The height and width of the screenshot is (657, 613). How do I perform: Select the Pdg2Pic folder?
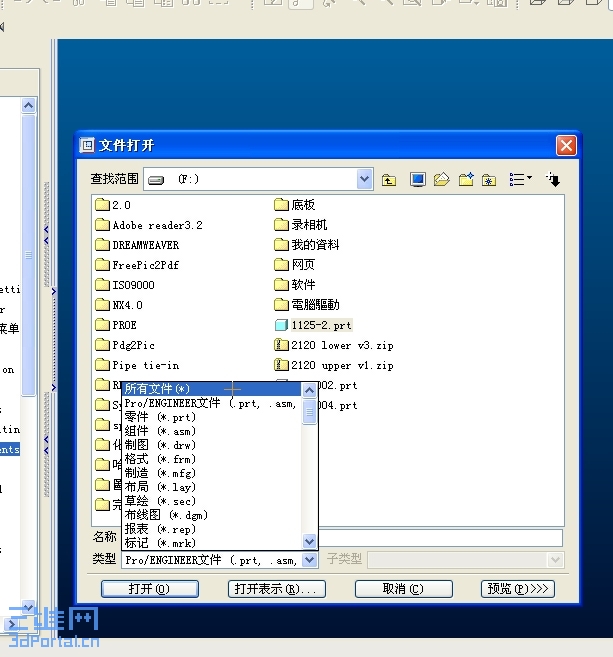click(x=125, y=345)
